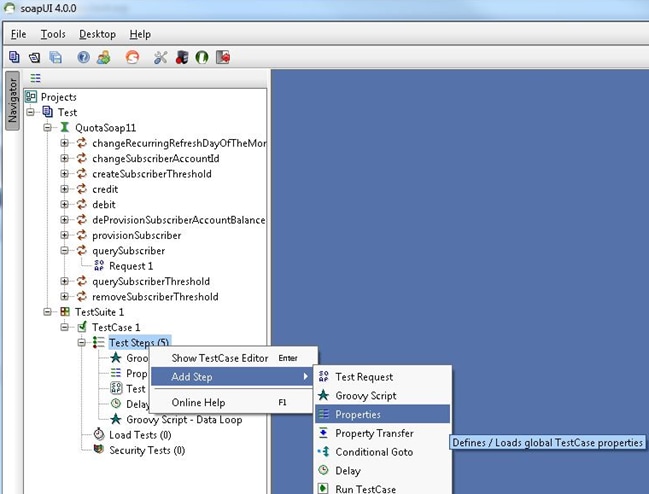Image resolution: width=649 pixels, height=494 pixels.
Task: Collapse the TestCase 1 node
Action: pos(65,327)
